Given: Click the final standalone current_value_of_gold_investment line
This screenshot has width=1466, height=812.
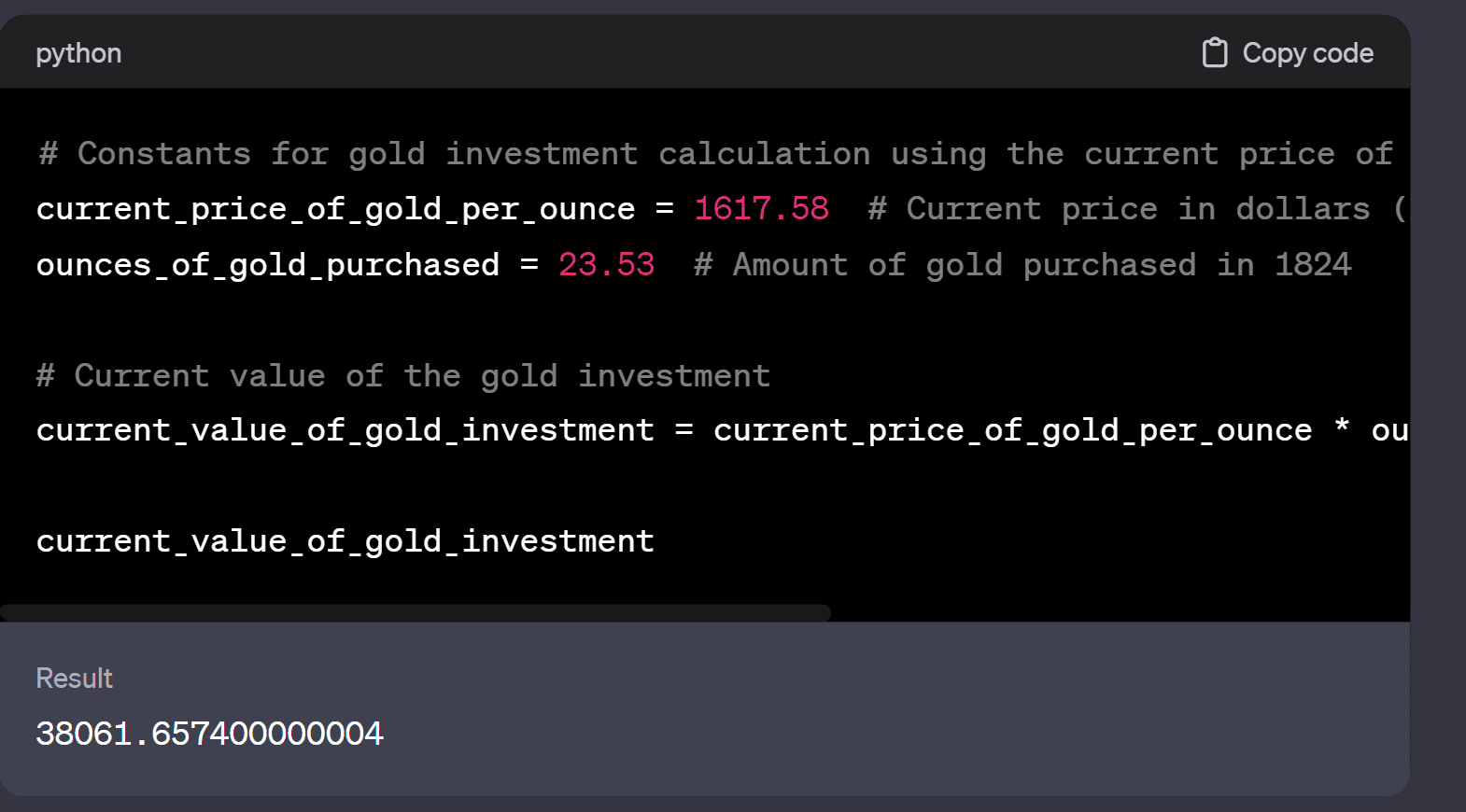Looking at the screenshot, I should [345, 541].
